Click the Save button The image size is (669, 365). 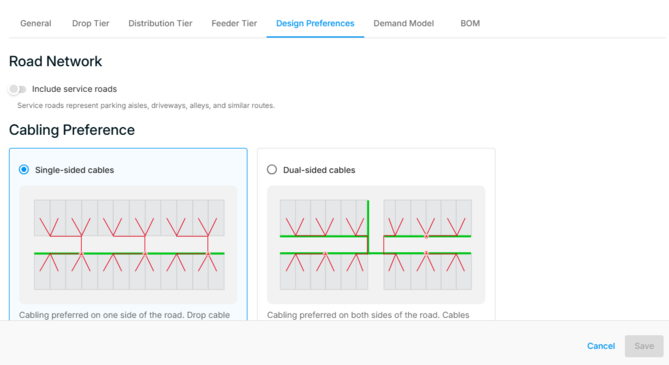(x=644, y=346)
